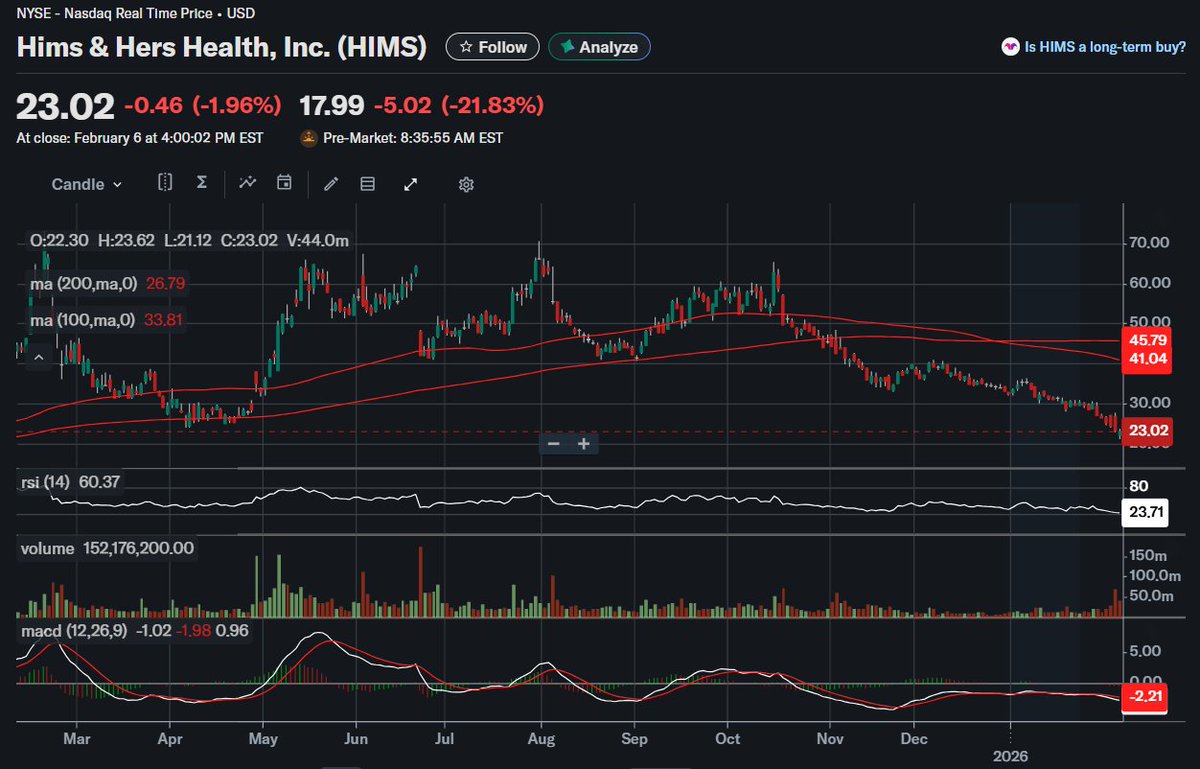Viewport: 1200px width, 769px height.
Task: Click the O:22.30 open value readout
Action: pyautogui.click(x=57, y=240)
